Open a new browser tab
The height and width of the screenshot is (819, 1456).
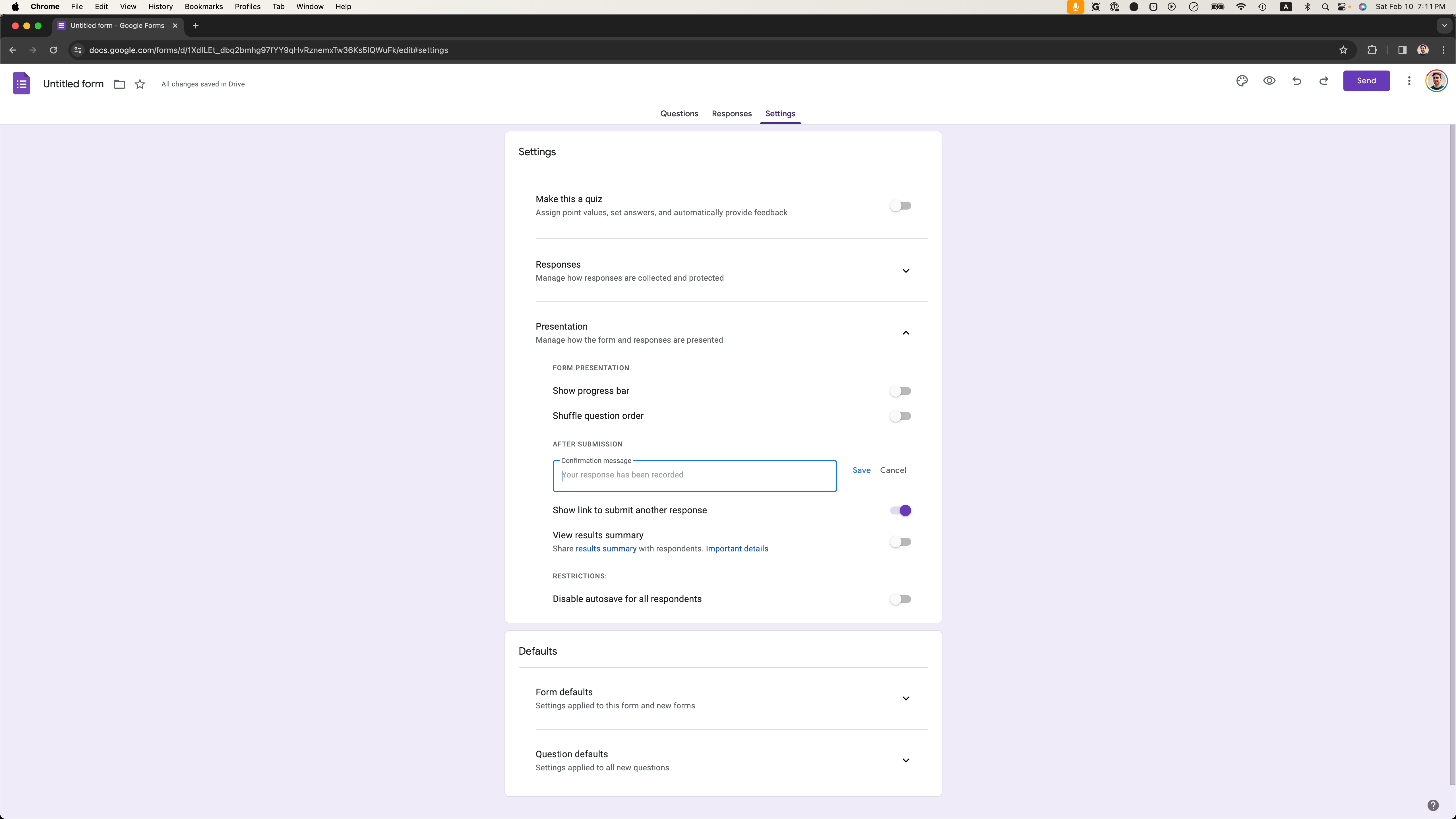point(196,25)
